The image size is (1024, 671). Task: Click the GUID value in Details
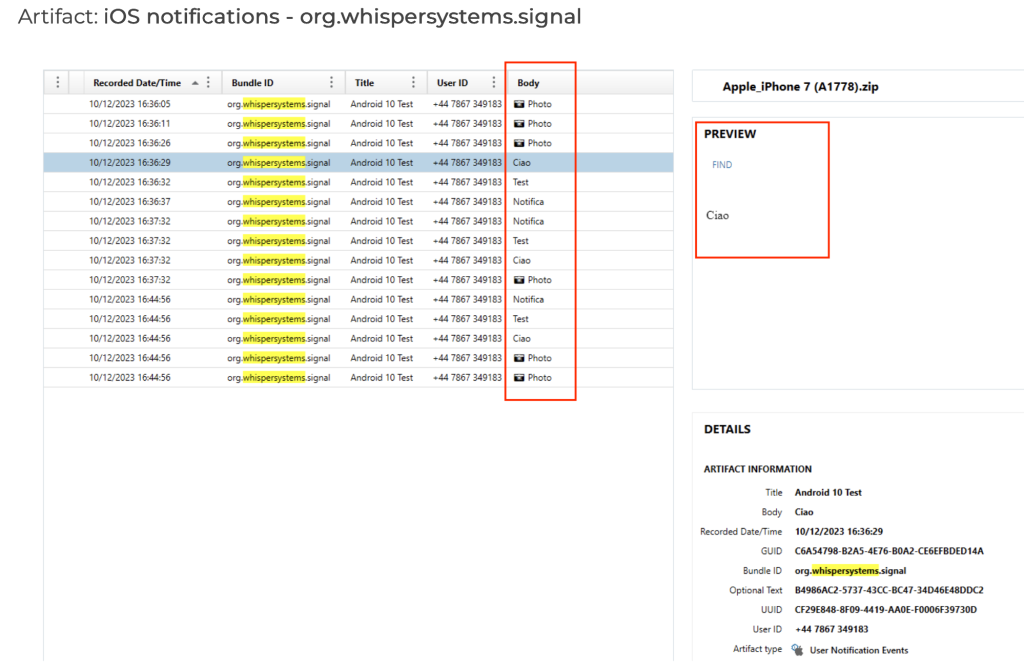[889, 551]
